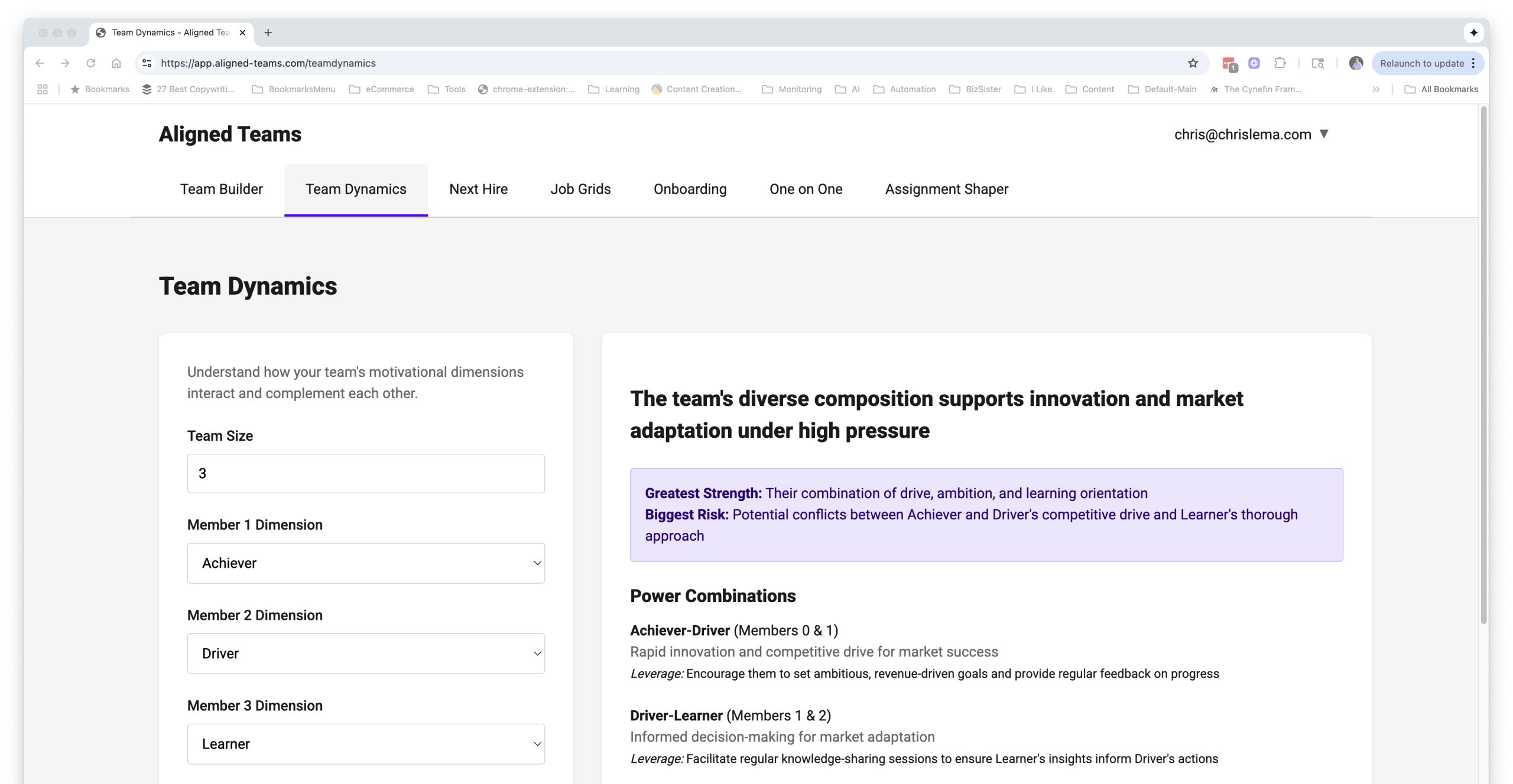The height and width of the screenshot is (784, 1513).
Task: Click the browser home icon
Action: tap(116, 63)
